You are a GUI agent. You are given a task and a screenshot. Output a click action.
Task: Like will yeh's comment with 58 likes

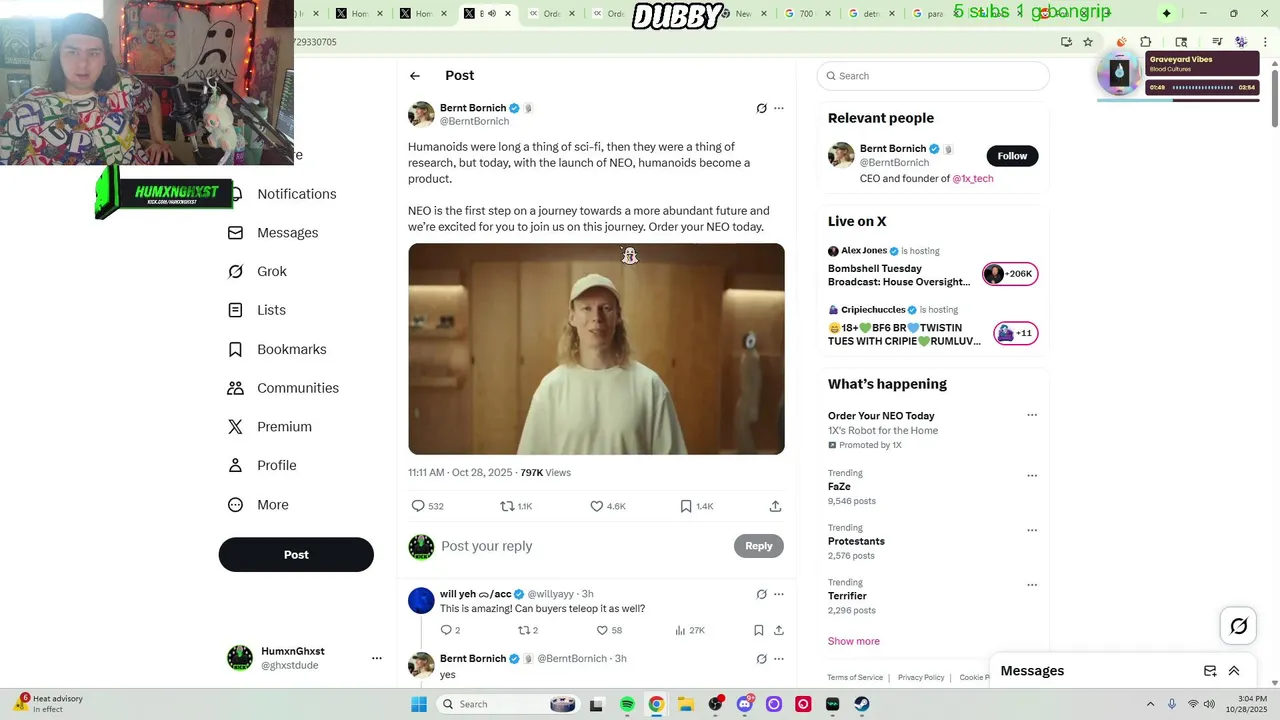[x=602, y=630]
